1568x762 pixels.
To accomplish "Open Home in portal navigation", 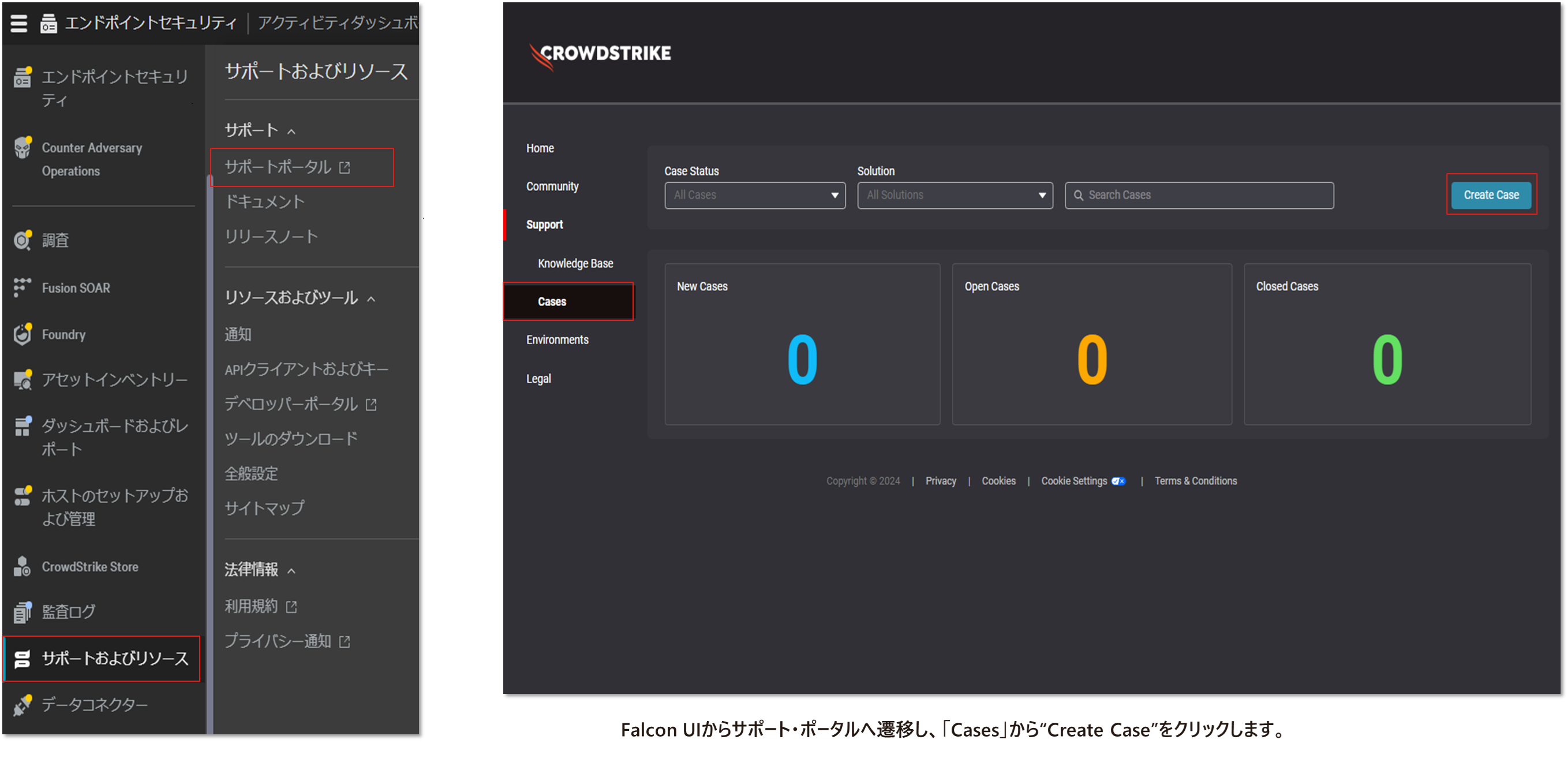I will (540, 148).
